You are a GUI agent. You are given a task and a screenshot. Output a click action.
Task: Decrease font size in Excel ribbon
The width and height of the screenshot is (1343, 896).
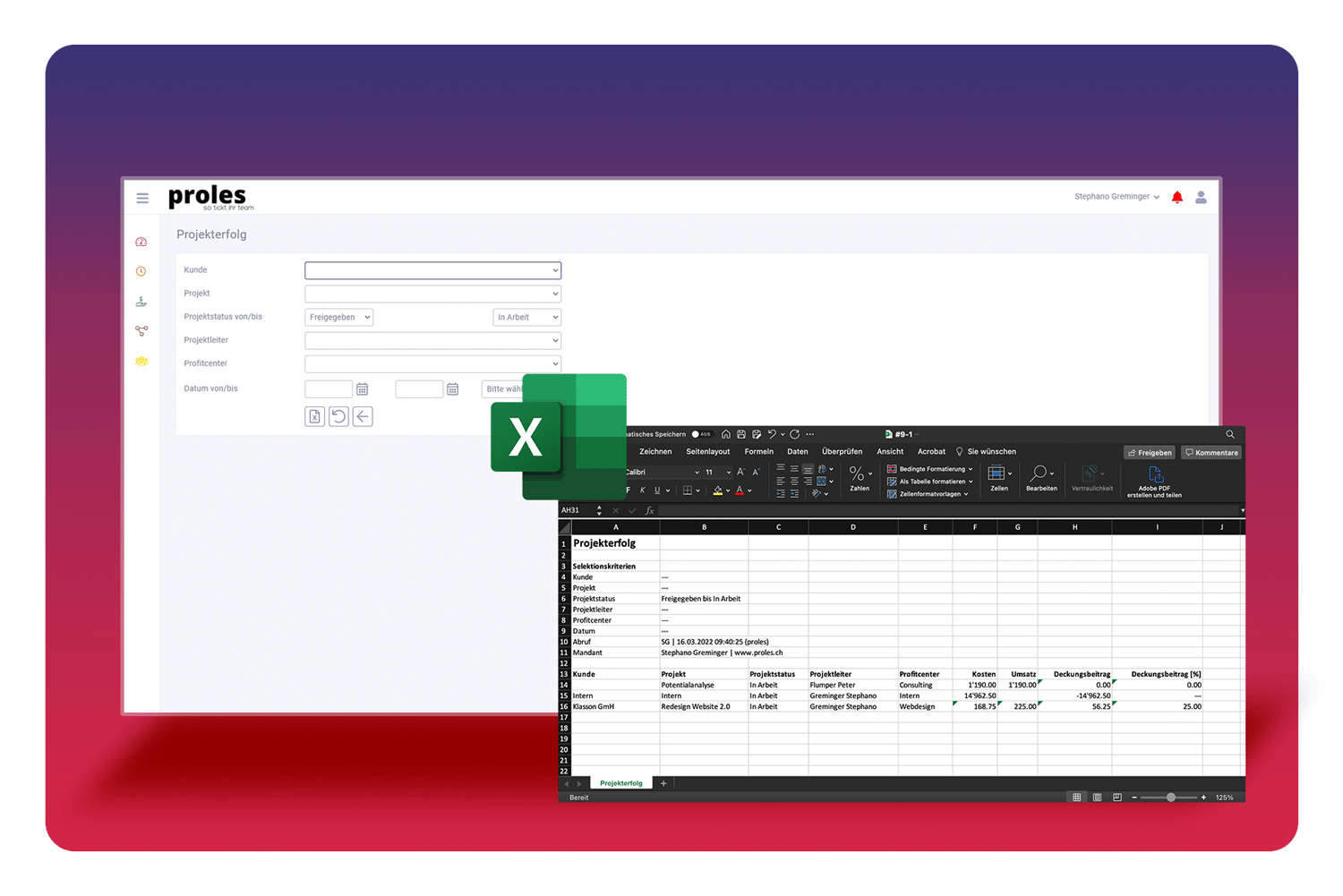click(x=757, y=472)
